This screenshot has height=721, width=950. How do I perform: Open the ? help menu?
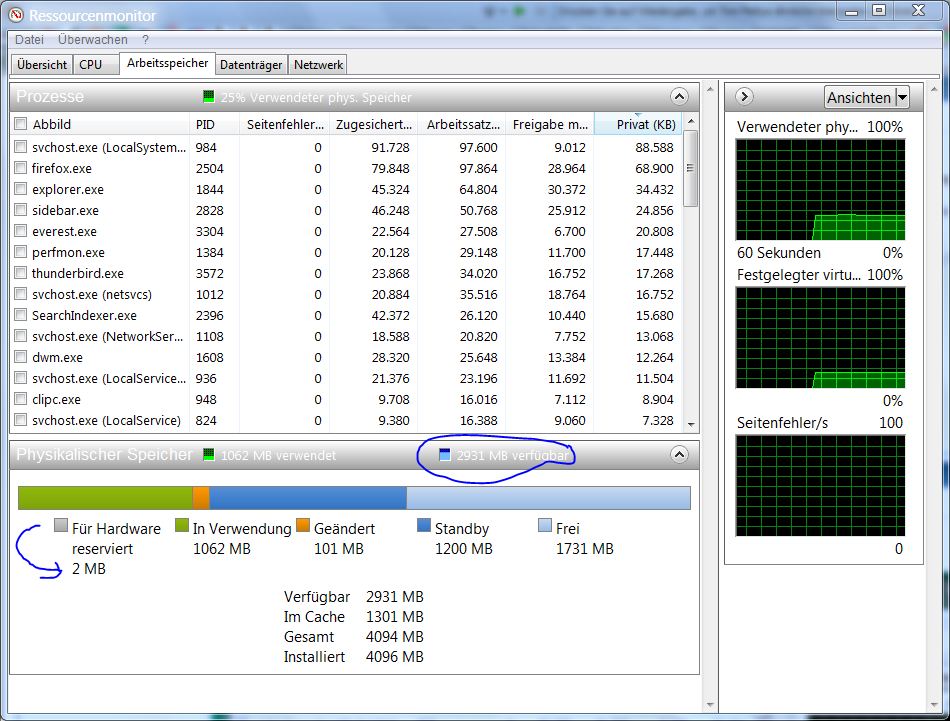[x=145, y=39]
